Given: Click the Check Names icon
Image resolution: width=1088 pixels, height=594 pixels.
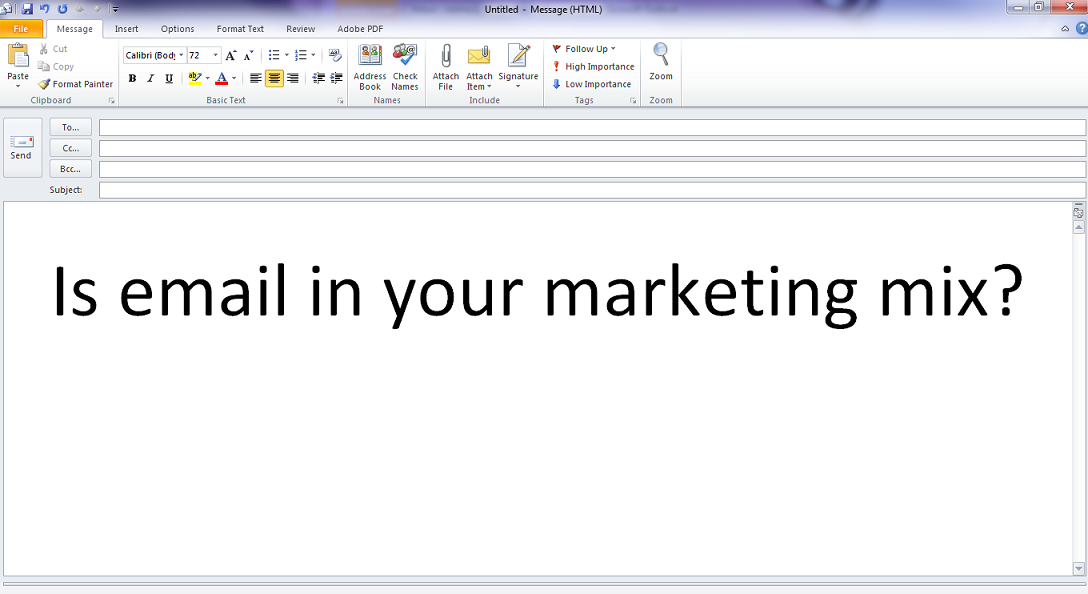Looking at the screenshot, I should (x=405, y=57).
